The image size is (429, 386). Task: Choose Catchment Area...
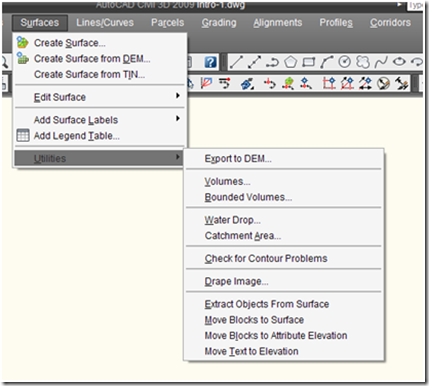(284, 236)
